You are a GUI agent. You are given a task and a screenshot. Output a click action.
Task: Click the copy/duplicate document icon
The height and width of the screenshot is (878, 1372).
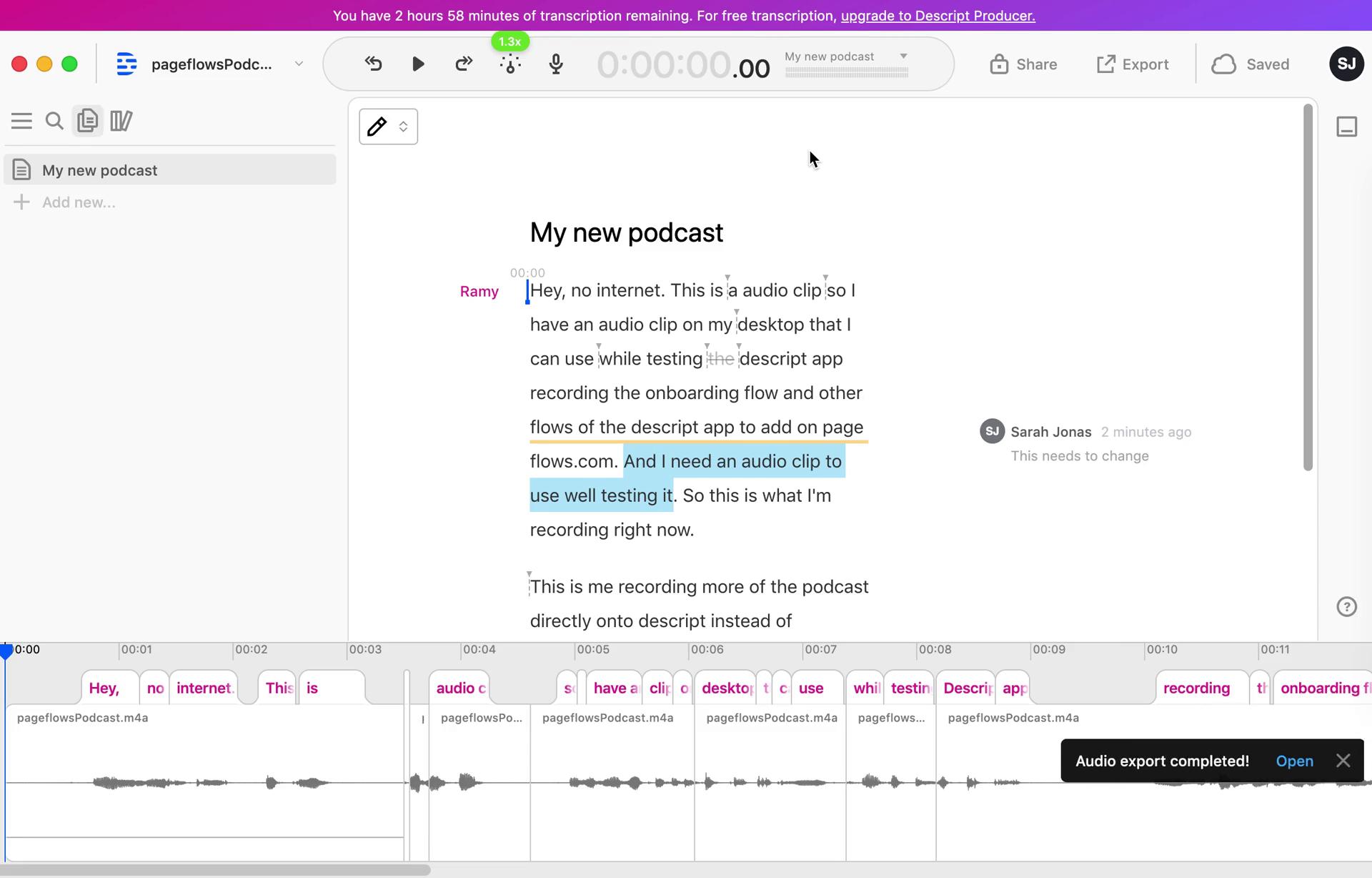tap(88, 120)
